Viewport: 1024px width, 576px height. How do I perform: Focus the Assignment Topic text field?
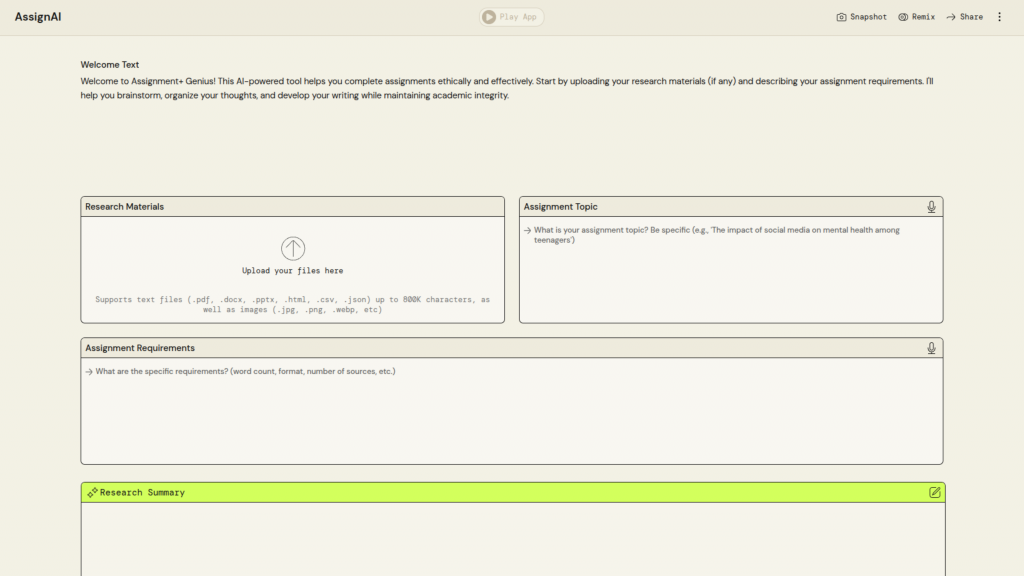730,270
